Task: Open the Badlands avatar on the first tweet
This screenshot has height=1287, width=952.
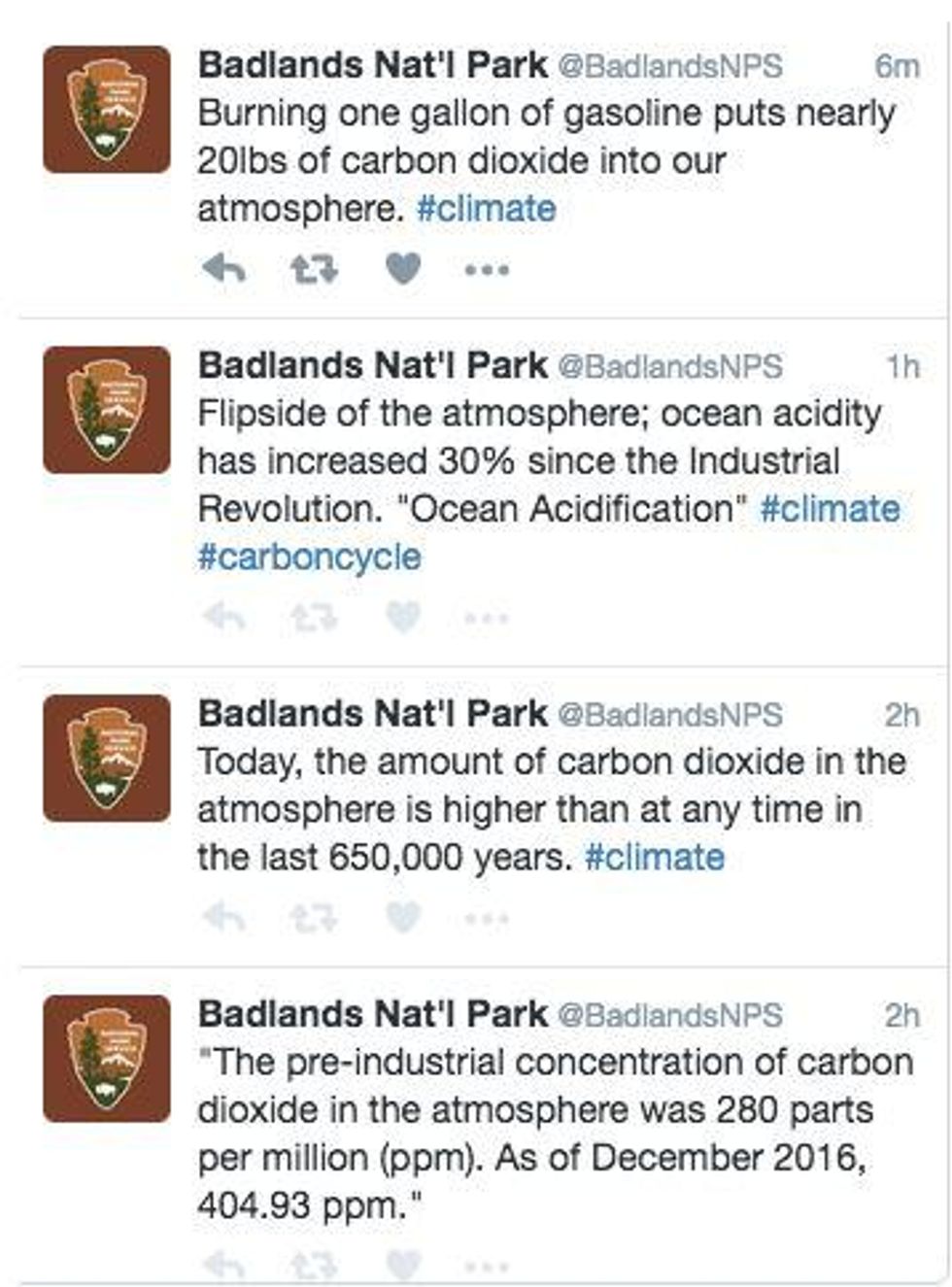Action: click(107, 110)
